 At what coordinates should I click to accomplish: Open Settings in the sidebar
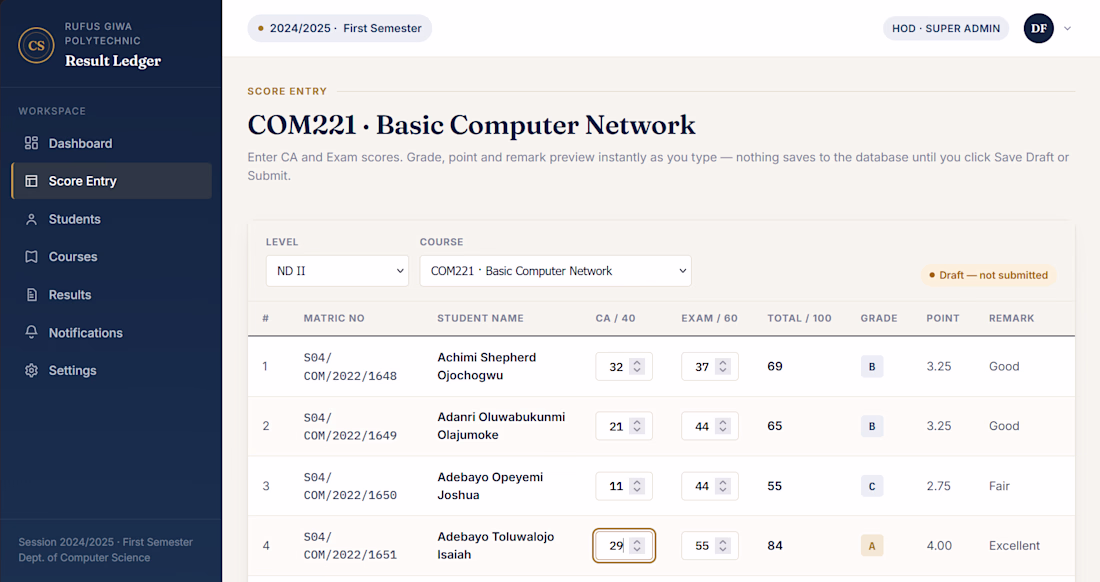pyautogui.click(x=112, y=370)
